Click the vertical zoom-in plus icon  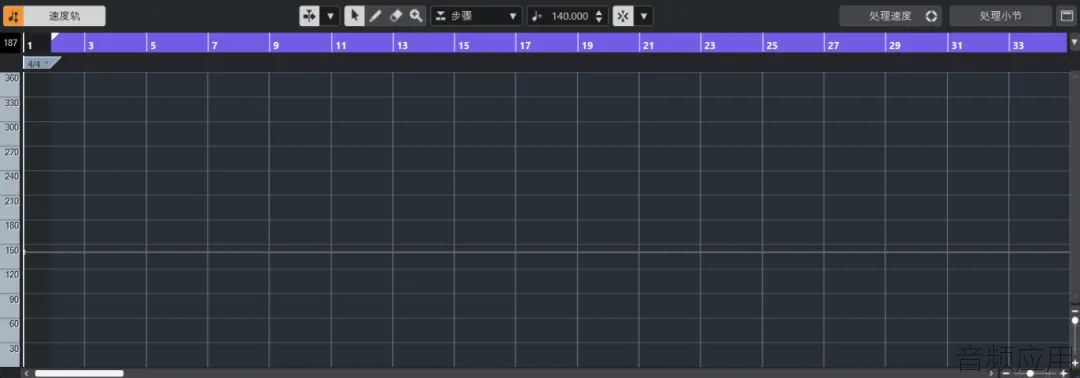[x=1074, y=363]
